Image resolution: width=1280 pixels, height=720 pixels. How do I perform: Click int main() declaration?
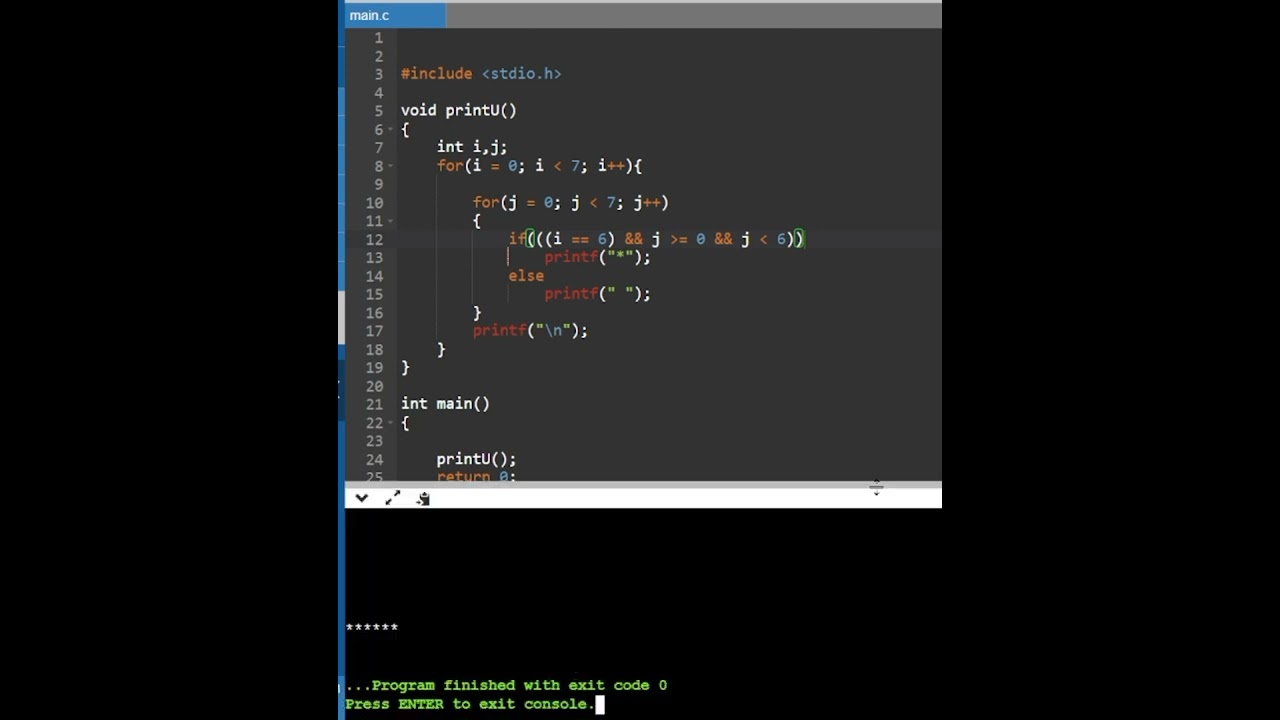point(445,404)
